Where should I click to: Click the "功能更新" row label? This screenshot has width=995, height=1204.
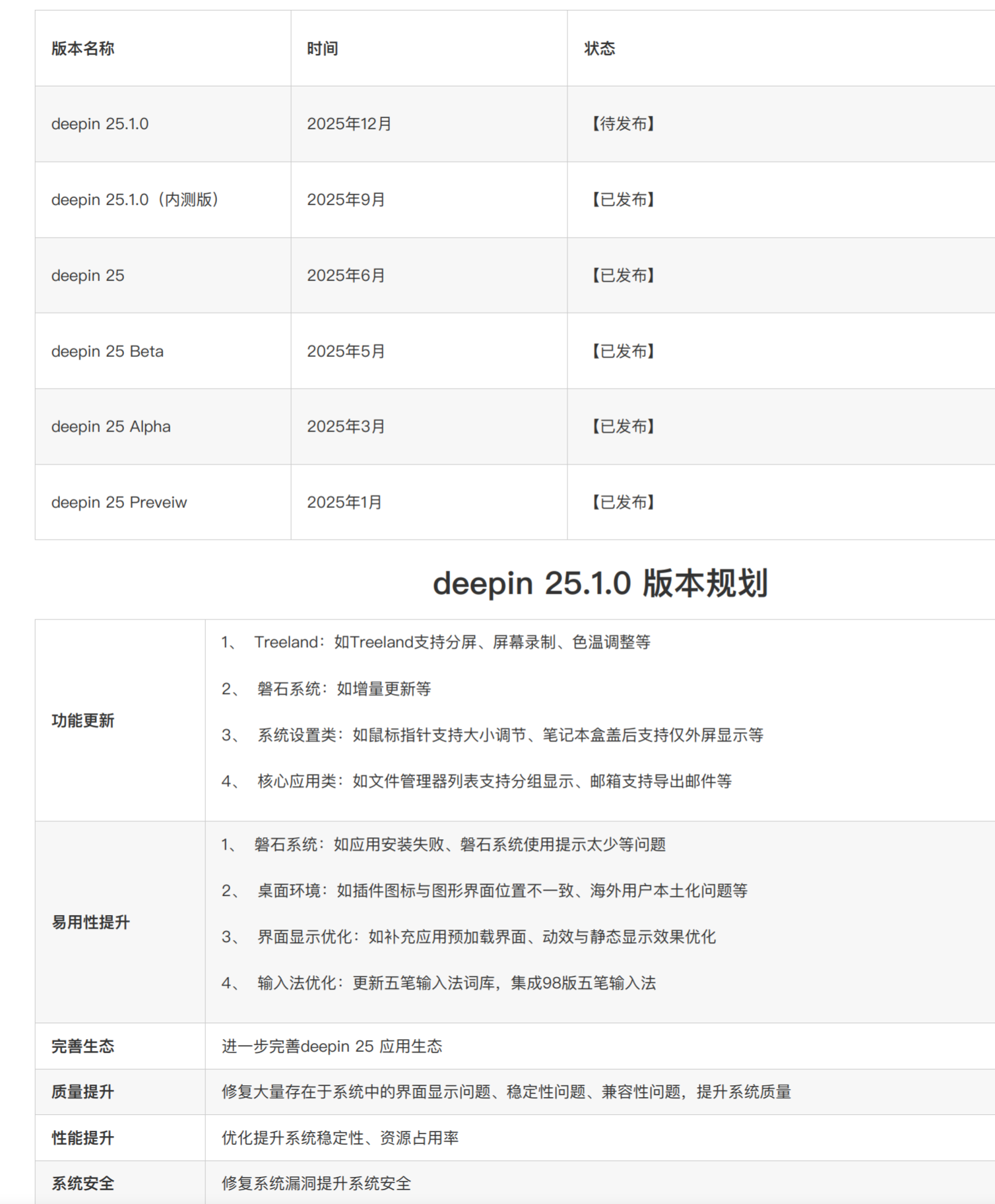click(82, 720)
